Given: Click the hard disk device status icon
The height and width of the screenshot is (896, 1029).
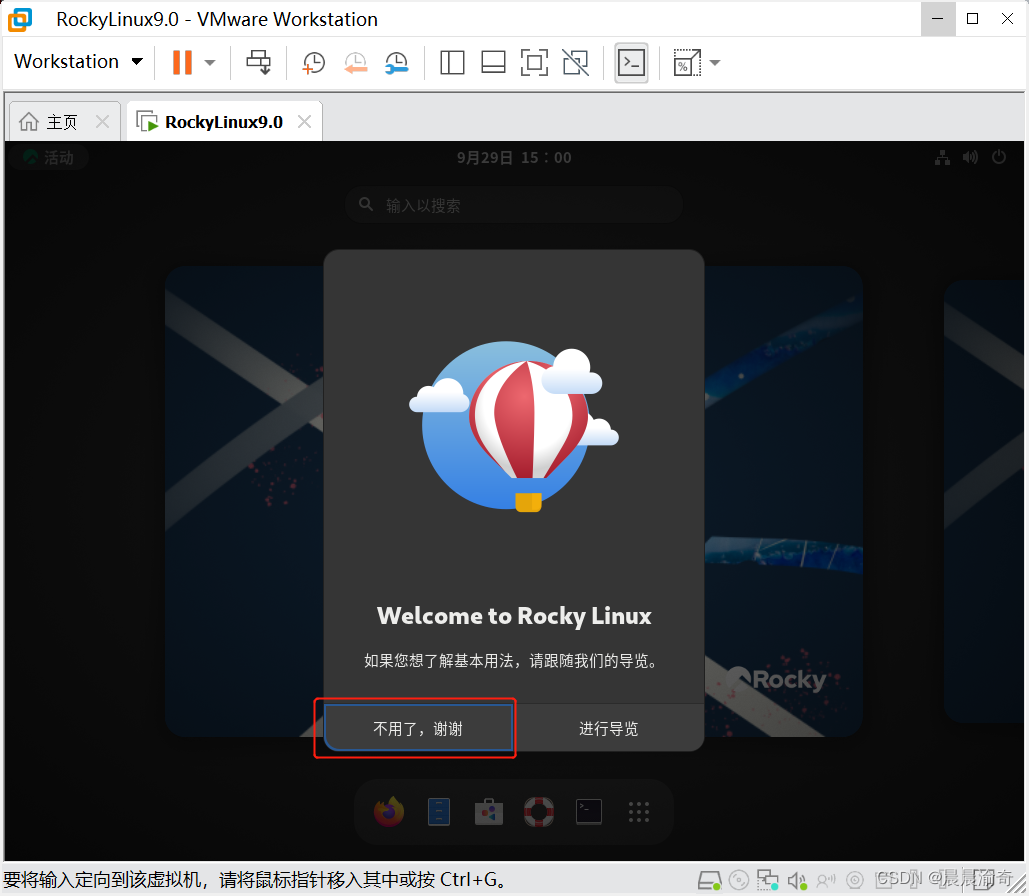Looking at the screenshot, I should (x=709, y=880).
